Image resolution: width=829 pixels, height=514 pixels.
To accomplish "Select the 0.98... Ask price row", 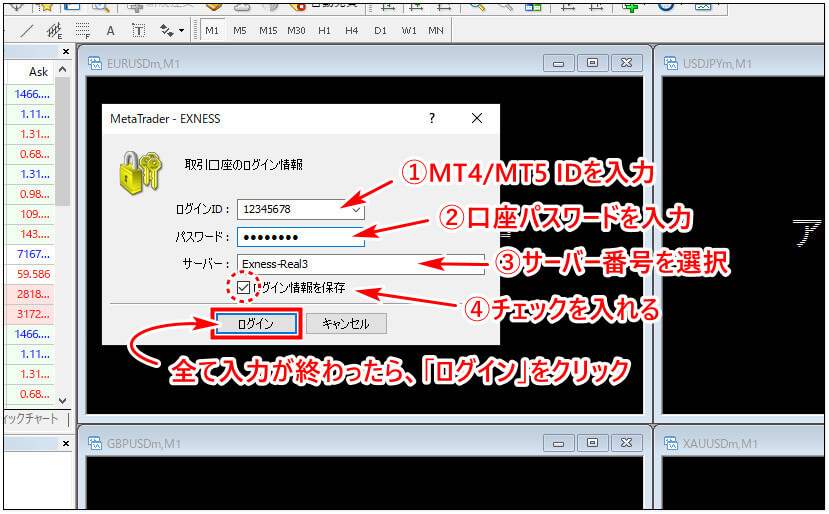I will coord(30,194).
